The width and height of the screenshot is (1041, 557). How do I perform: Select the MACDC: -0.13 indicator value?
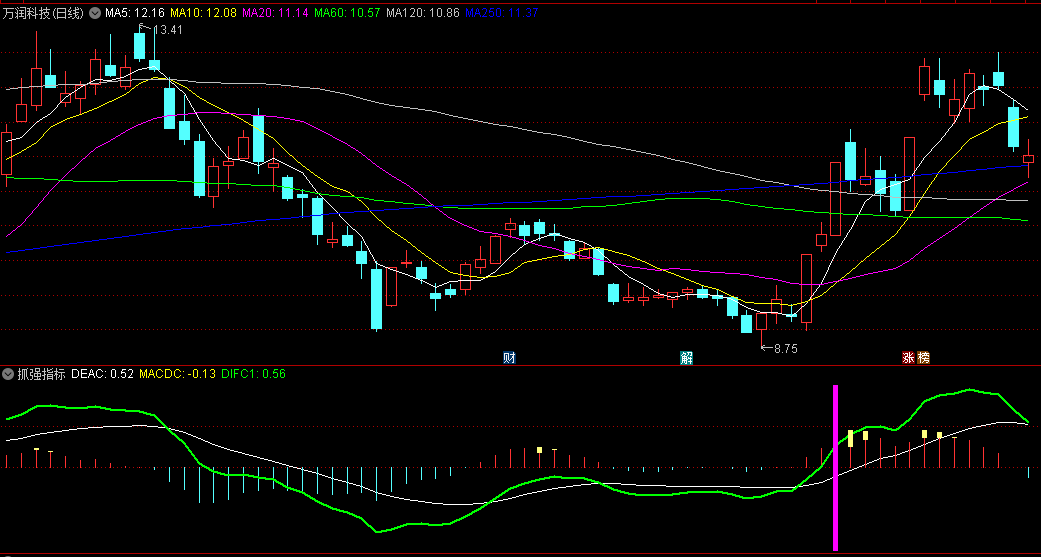coord(177,374)
